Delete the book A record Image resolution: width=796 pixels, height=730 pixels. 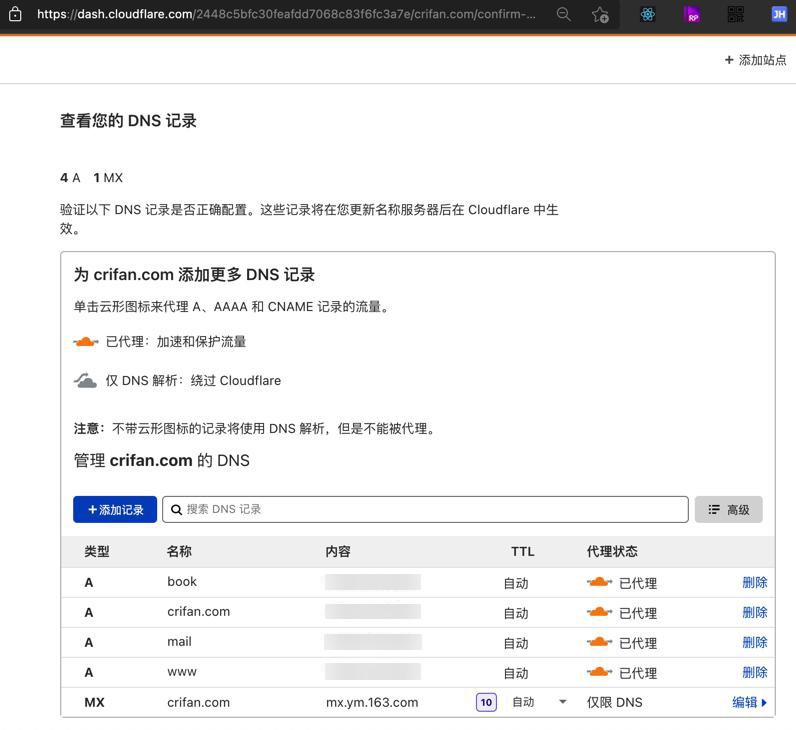tap(755, 582)
